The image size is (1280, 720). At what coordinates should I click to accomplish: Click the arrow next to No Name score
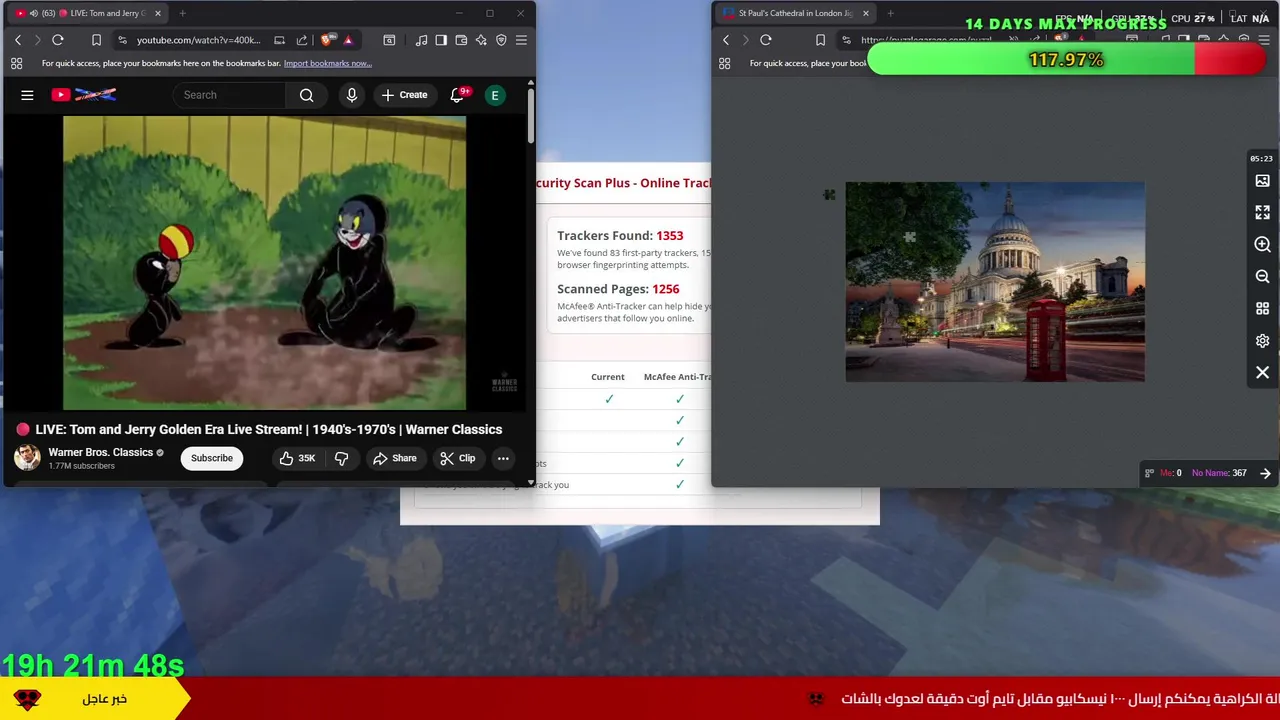[x=1265, y=473]
